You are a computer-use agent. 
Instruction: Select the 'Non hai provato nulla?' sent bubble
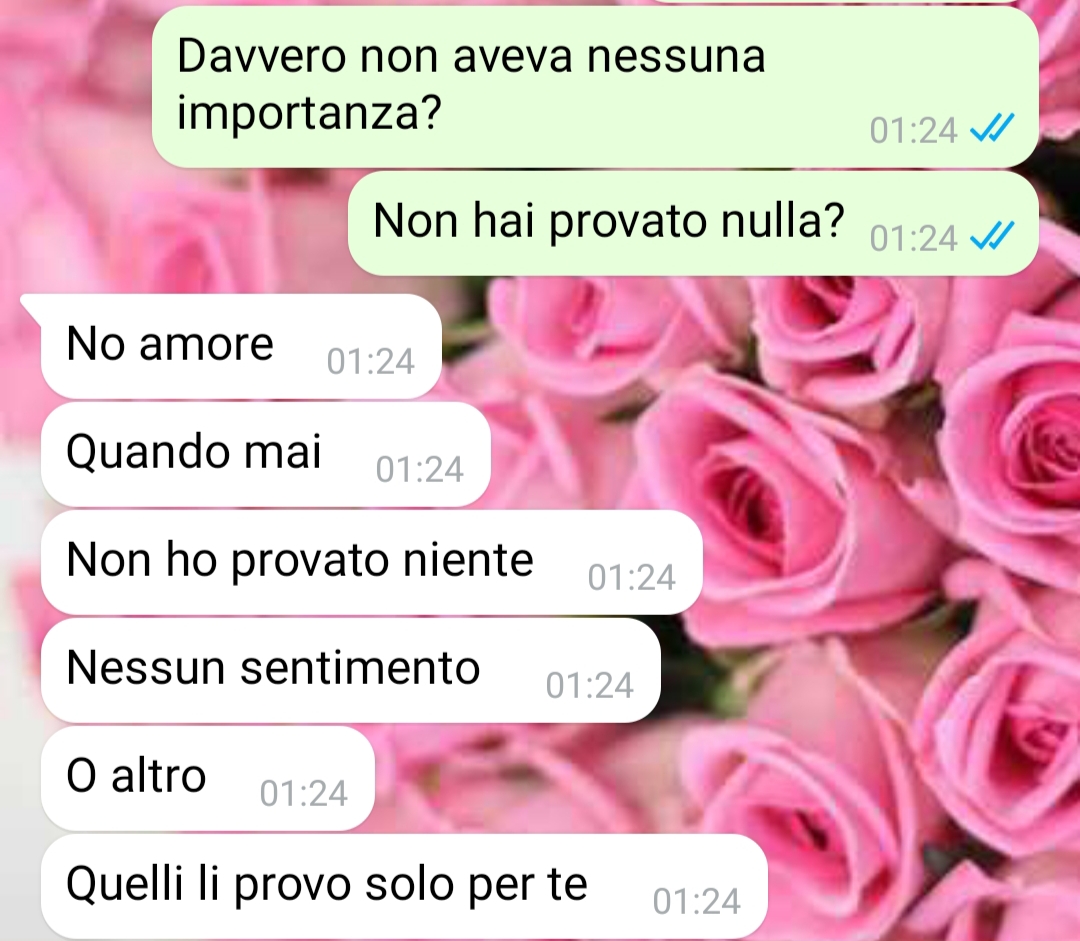[693, 224]
